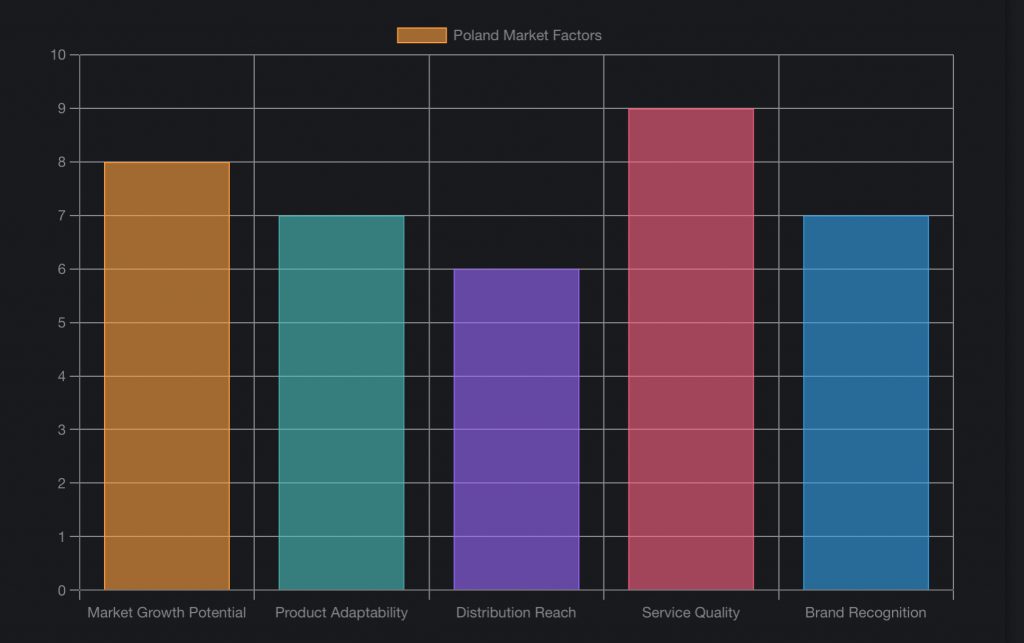Image resolution: width=1024 pixels, height=643 pixels.
Task: Select the teal Product Adaptability bar
Action: 341,402
